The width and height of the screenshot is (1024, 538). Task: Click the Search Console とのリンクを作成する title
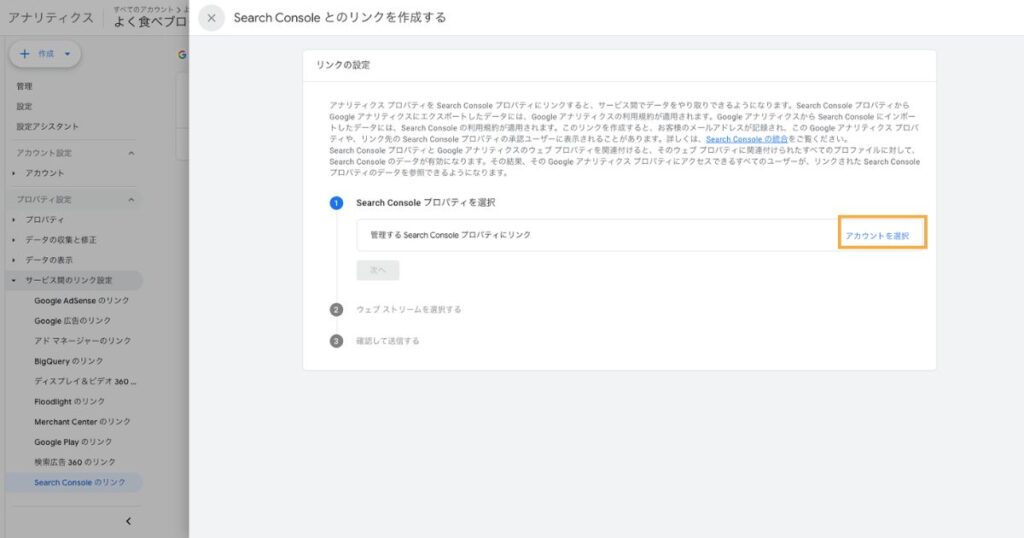(x=340, y=18)
